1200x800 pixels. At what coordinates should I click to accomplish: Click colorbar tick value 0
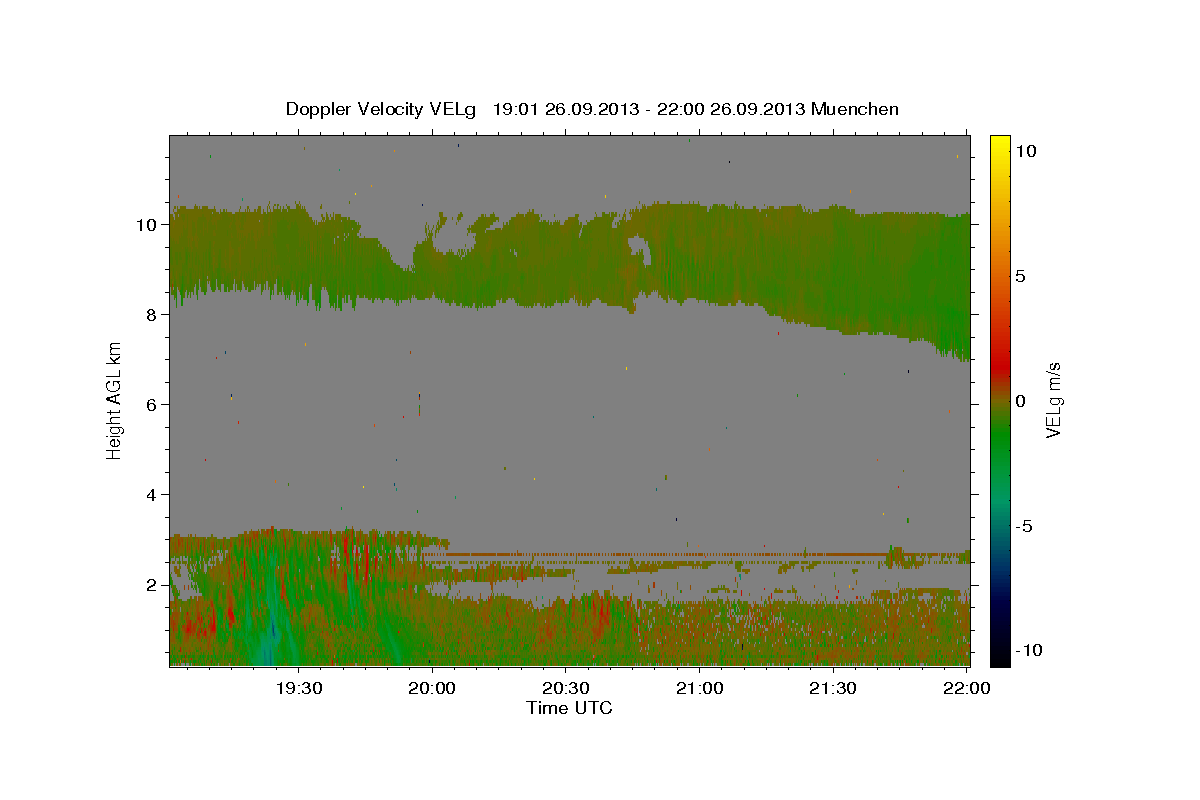[1020, 401]
